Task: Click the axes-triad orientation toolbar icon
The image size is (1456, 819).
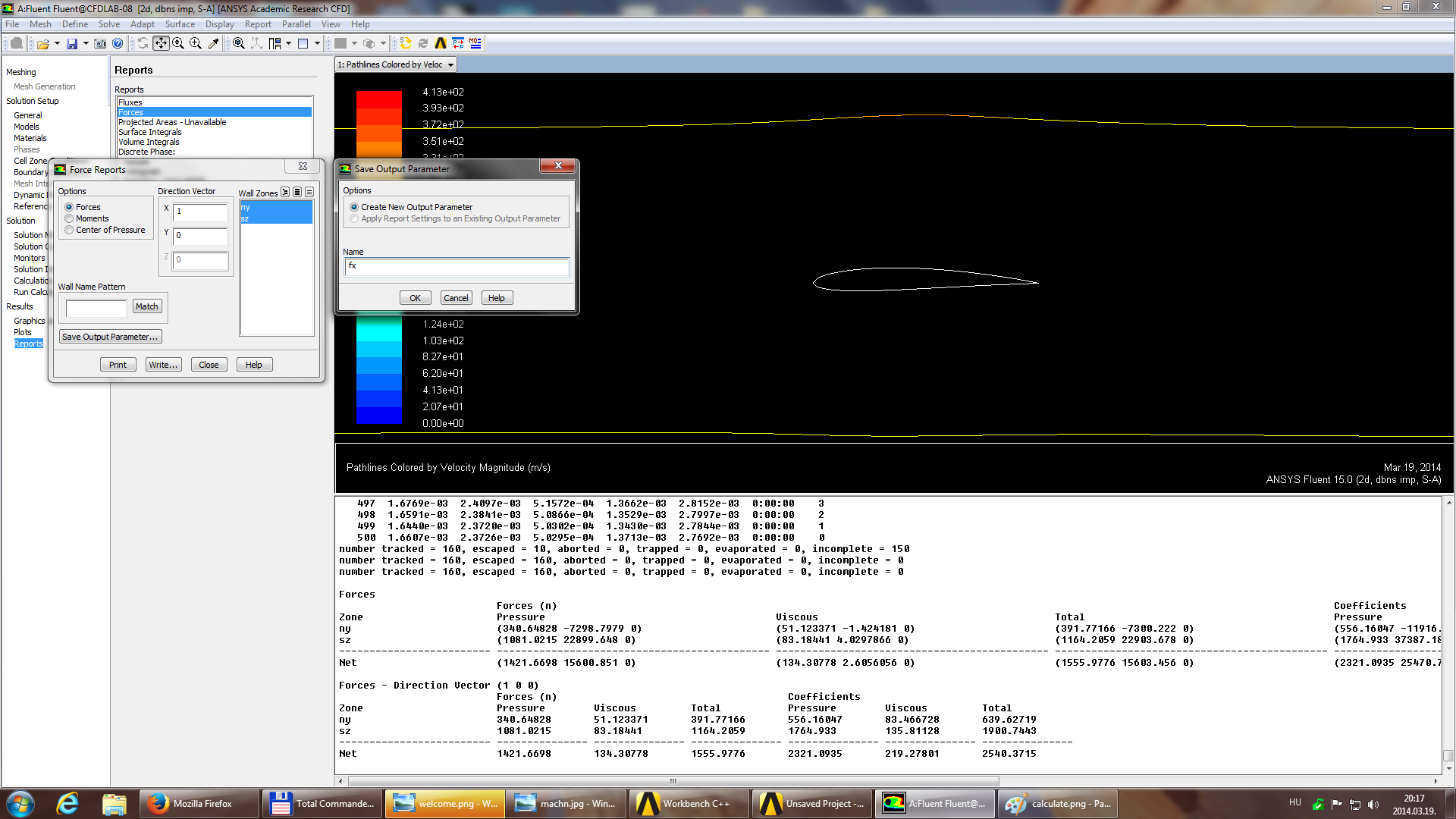Action: (x=256, y=44)
